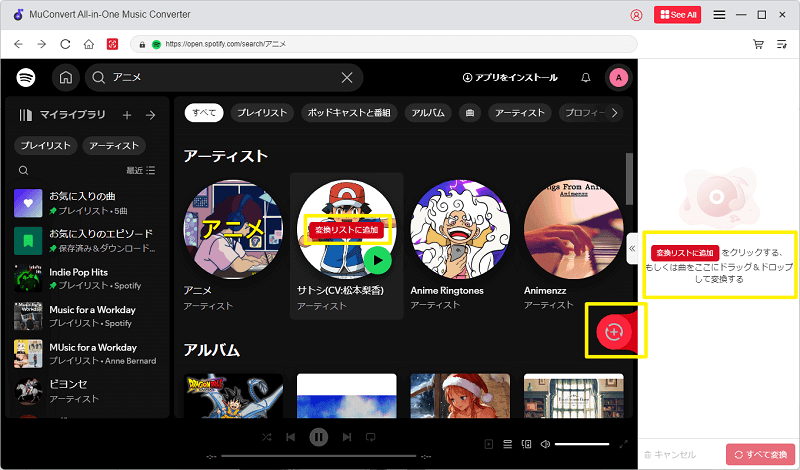800x470 pixels.
Task: Select the プレイリスト library filter chip
Action: click(45, 145)
